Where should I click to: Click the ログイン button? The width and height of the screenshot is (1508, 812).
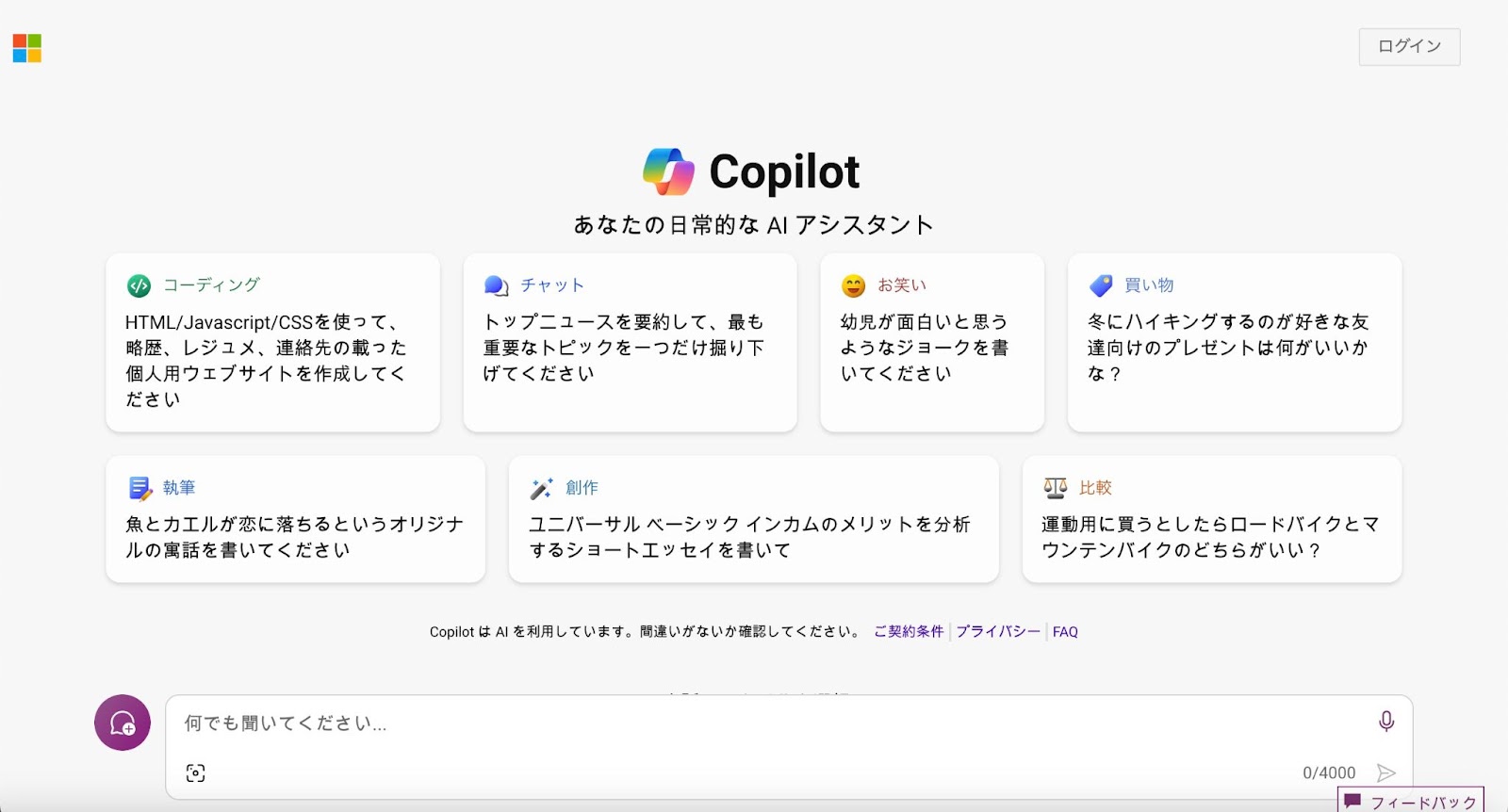point(1409,46)
